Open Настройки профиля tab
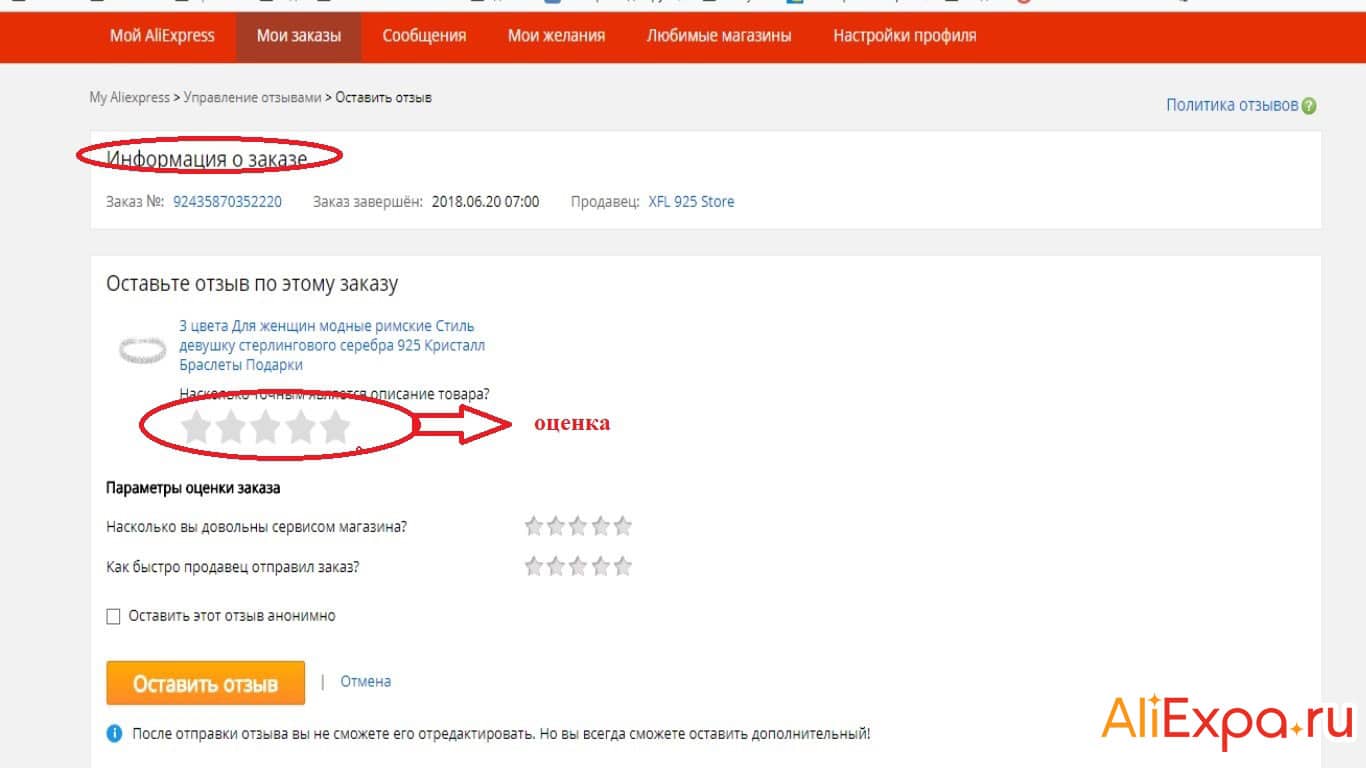This screenshot has width=1366, height=768. coord(905,36)
